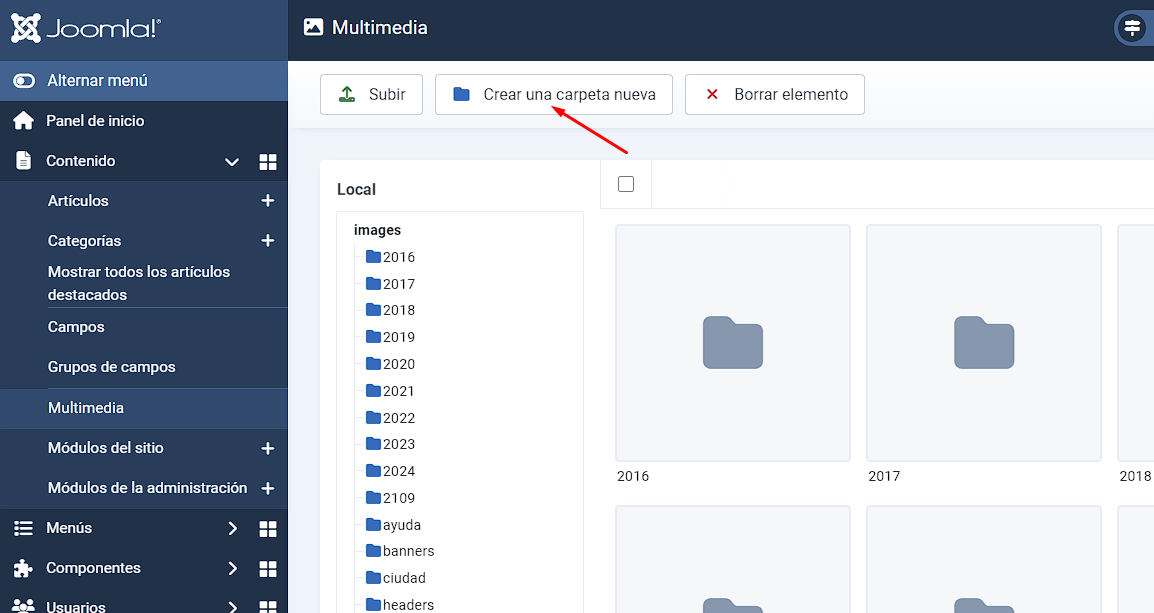Click the Subir upload button

[371, 95]
